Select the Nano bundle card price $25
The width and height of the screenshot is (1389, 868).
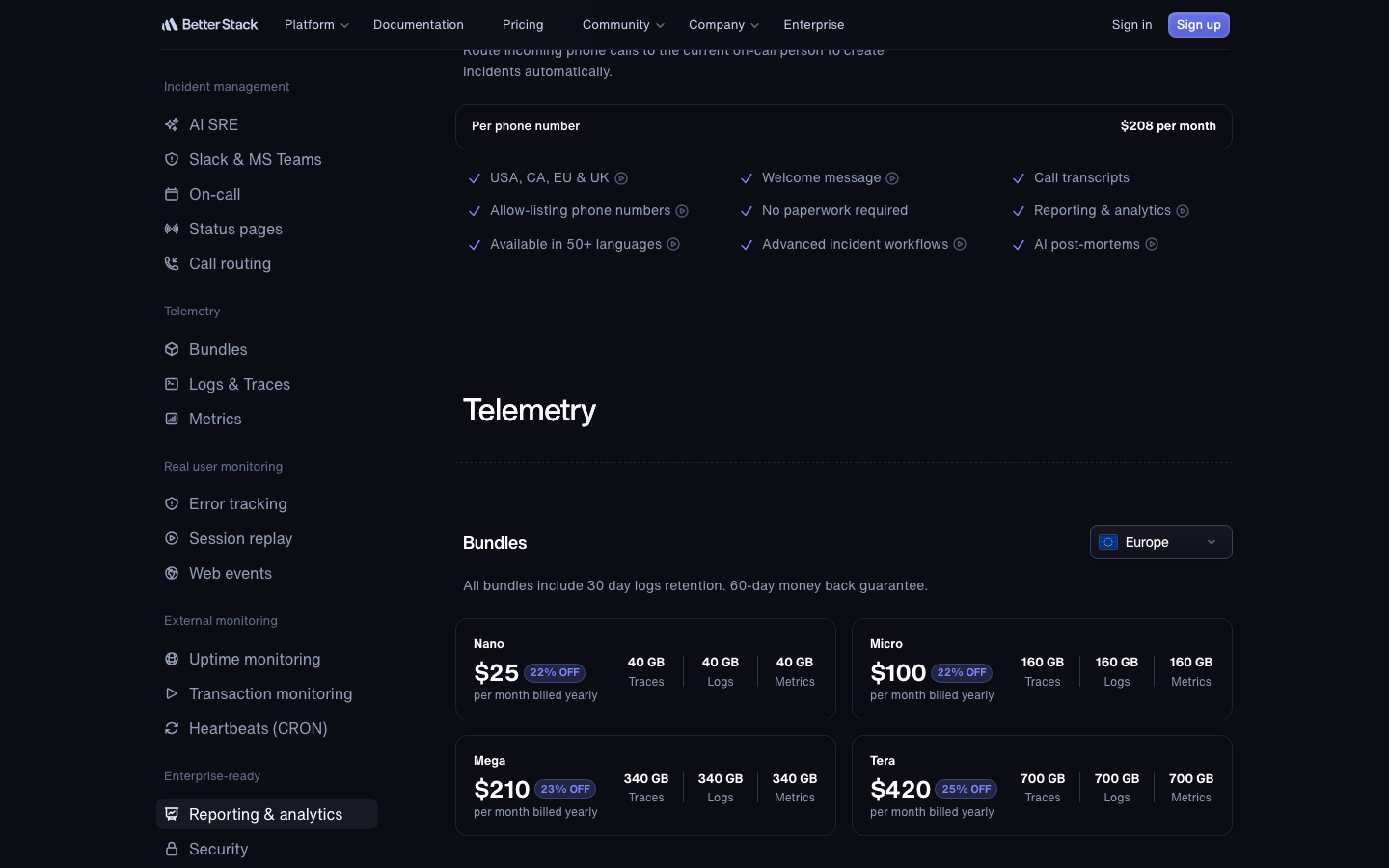[x=497, y=672]
